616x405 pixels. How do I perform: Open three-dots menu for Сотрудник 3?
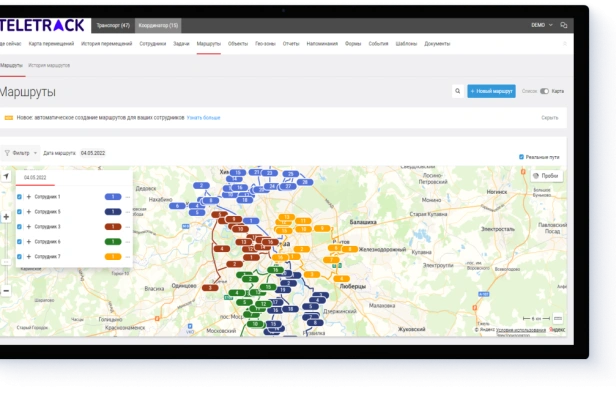click(x=128, y=227)
